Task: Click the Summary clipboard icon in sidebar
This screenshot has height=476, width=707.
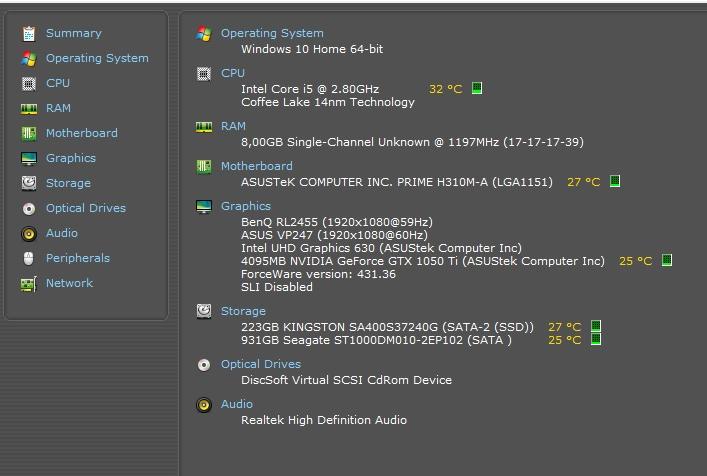Action: 28,33
